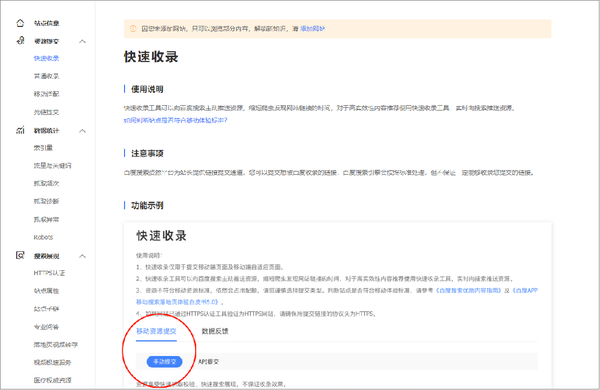Click the 功能示例 section heading
The height and width of the screenshot is (390, 600).
pyautogui.click(x=147, y=206)
